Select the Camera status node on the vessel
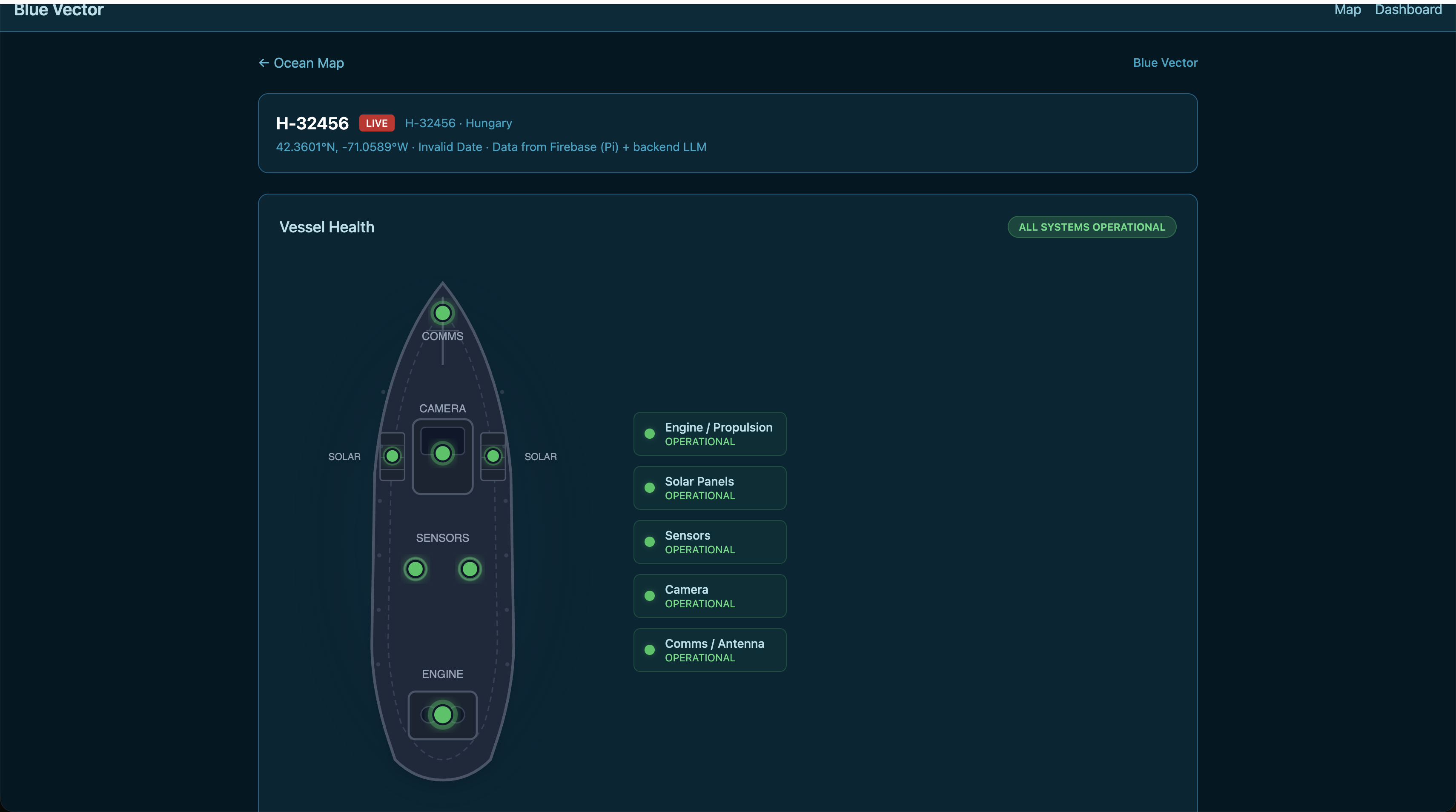1456x812 pixels. tap(442, 453)
